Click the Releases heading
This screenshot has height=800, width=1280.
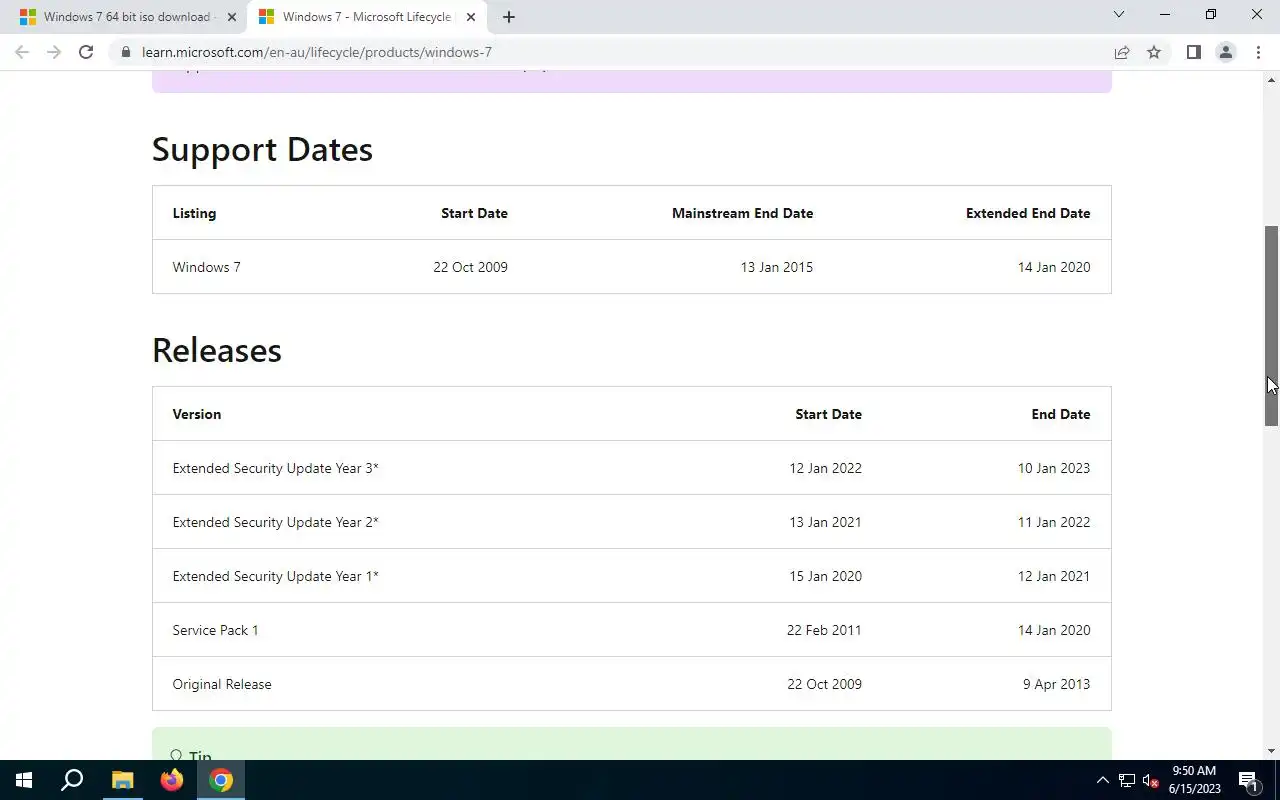click(x=217, y=350)
